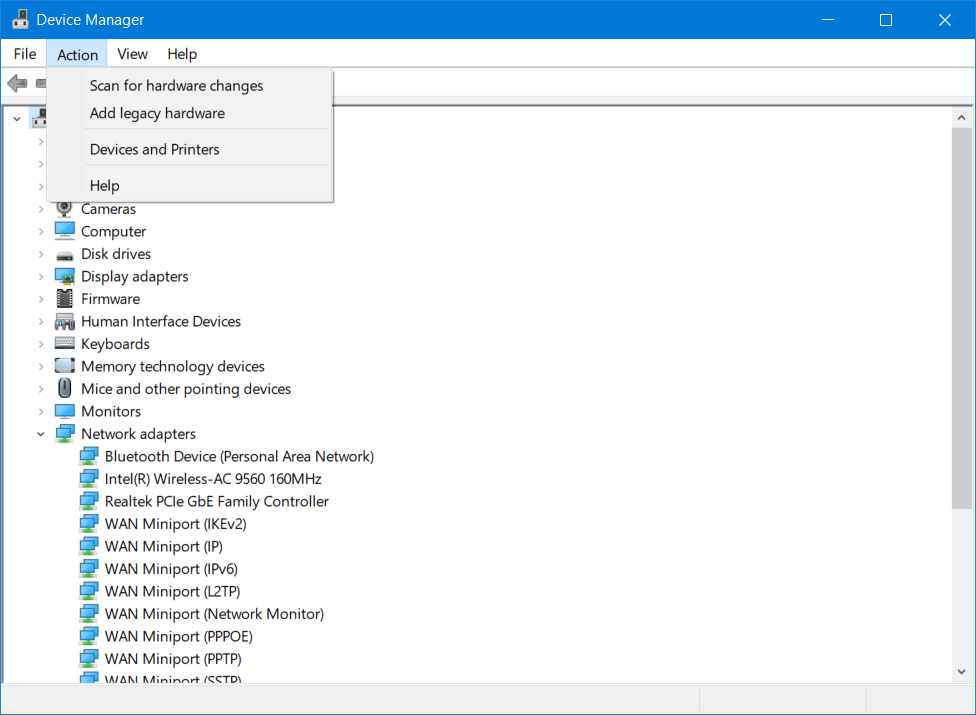Select the Computer monitor icon
The image size is (976, 715).
[x=64, y=231]
